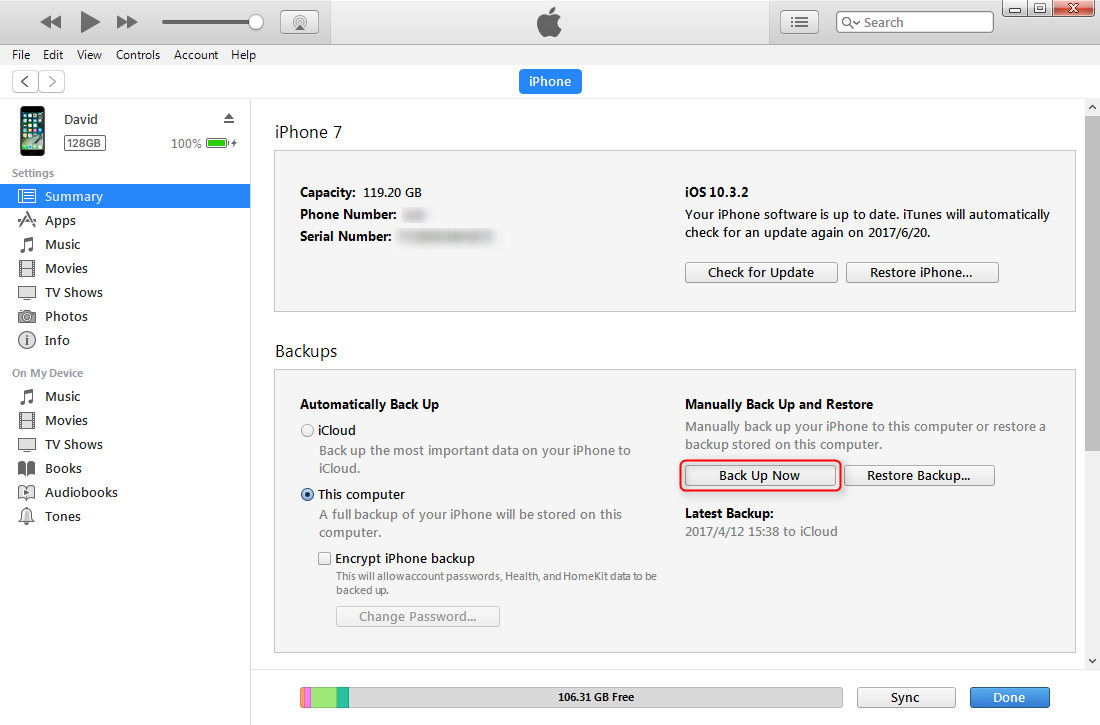
Task: Open the Controls menu
Action: (x=138, y=55)
